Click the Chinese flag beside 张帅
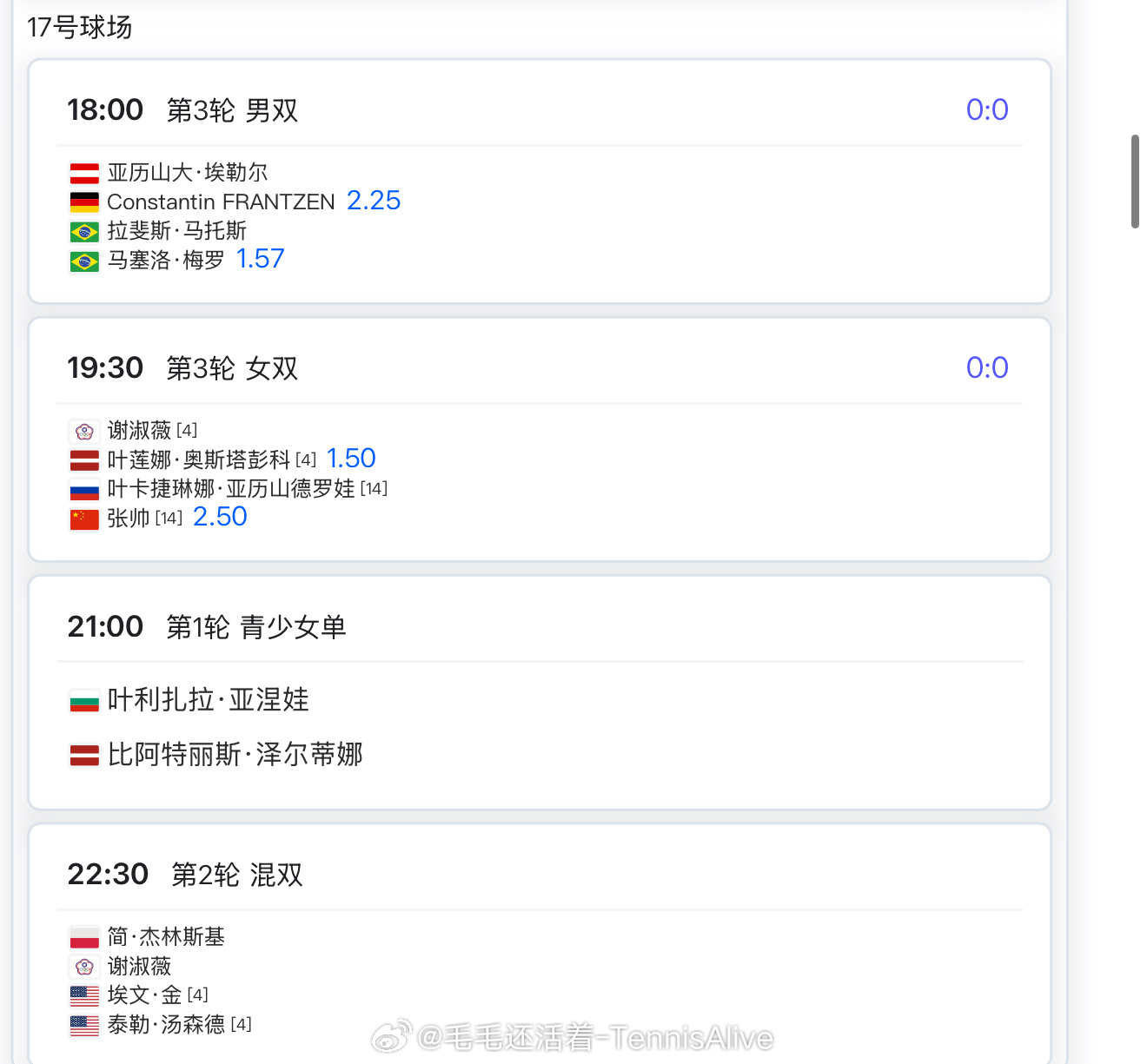1147x1064 pixels. click(x=84, y=519)
